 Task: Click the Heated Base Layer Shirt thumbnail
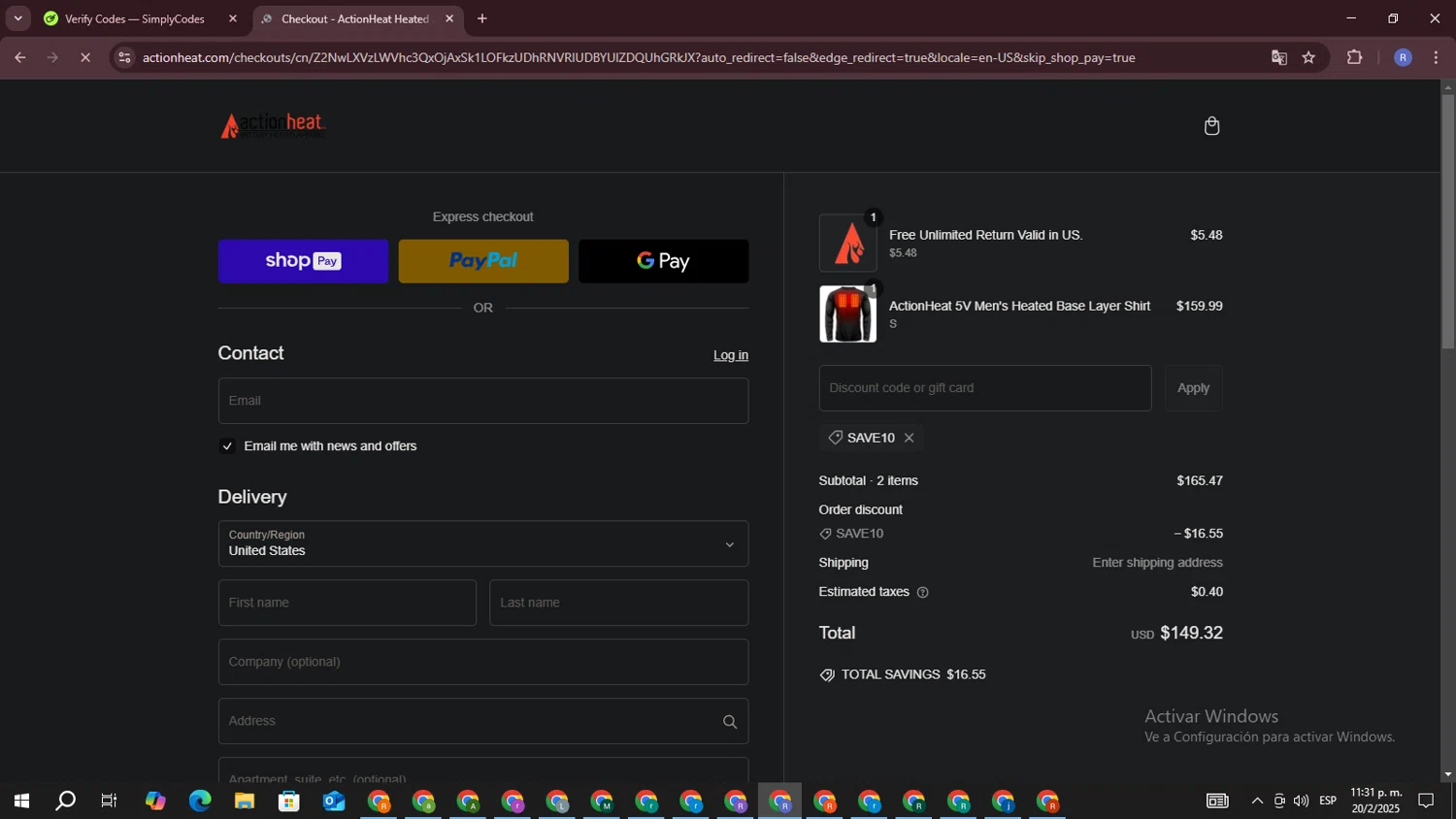tap(847, 313)
